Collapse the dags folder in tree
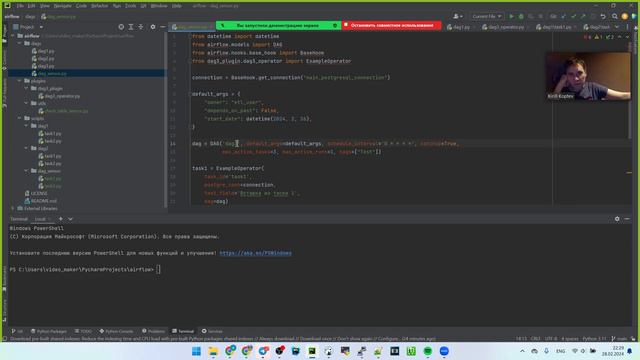 20,43
